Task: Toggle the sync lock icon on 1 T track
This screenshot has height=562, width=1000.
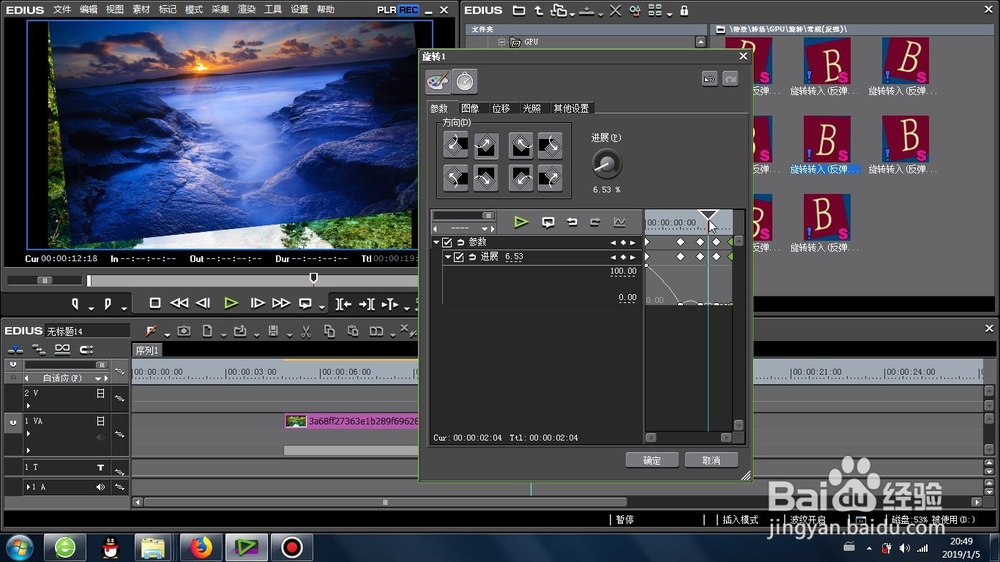Action: point(119,471)
